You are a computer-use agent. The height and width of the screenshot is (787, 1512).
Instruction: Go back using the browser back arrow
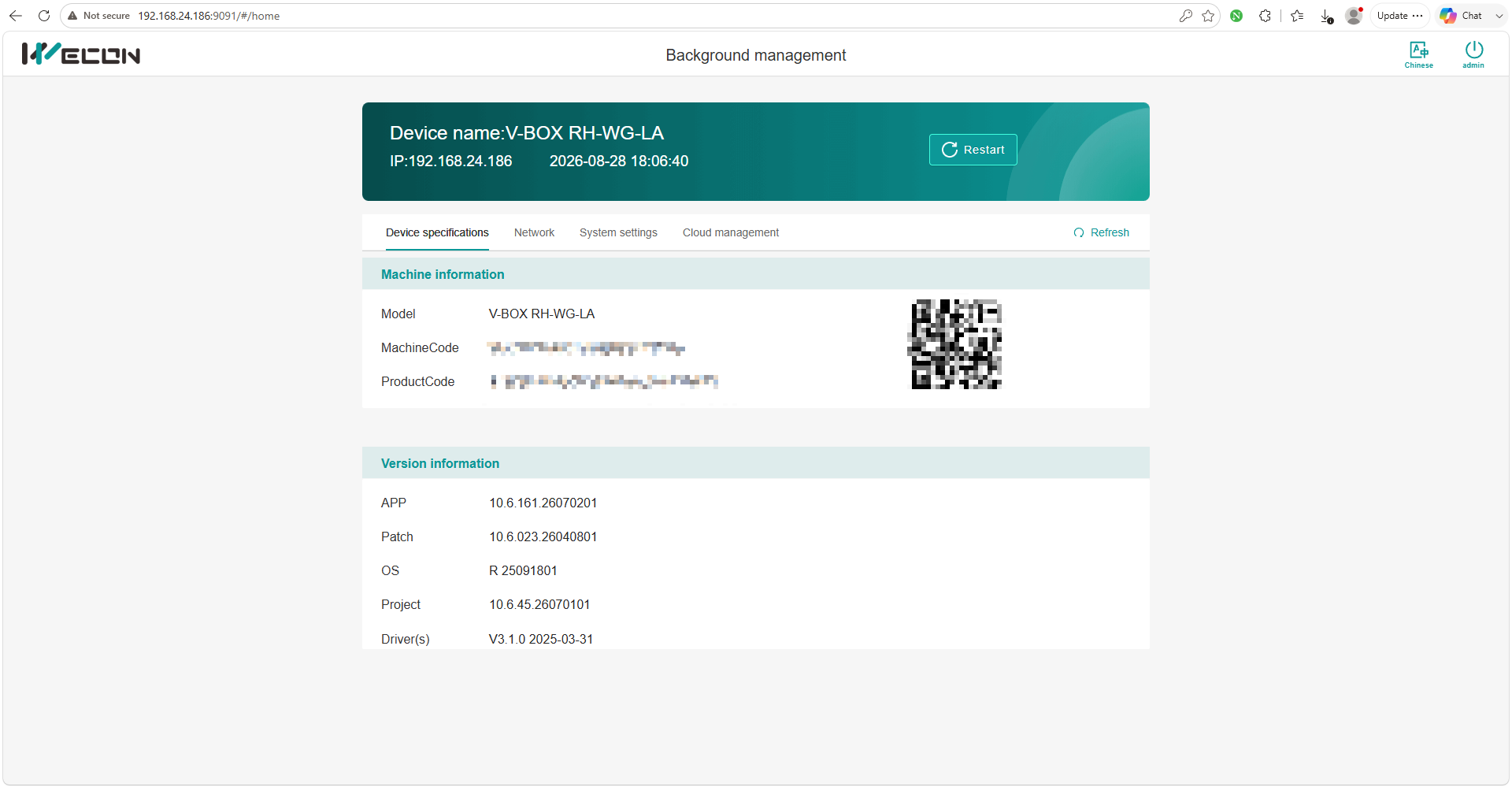pyautogui.click(x=16, y=16)
